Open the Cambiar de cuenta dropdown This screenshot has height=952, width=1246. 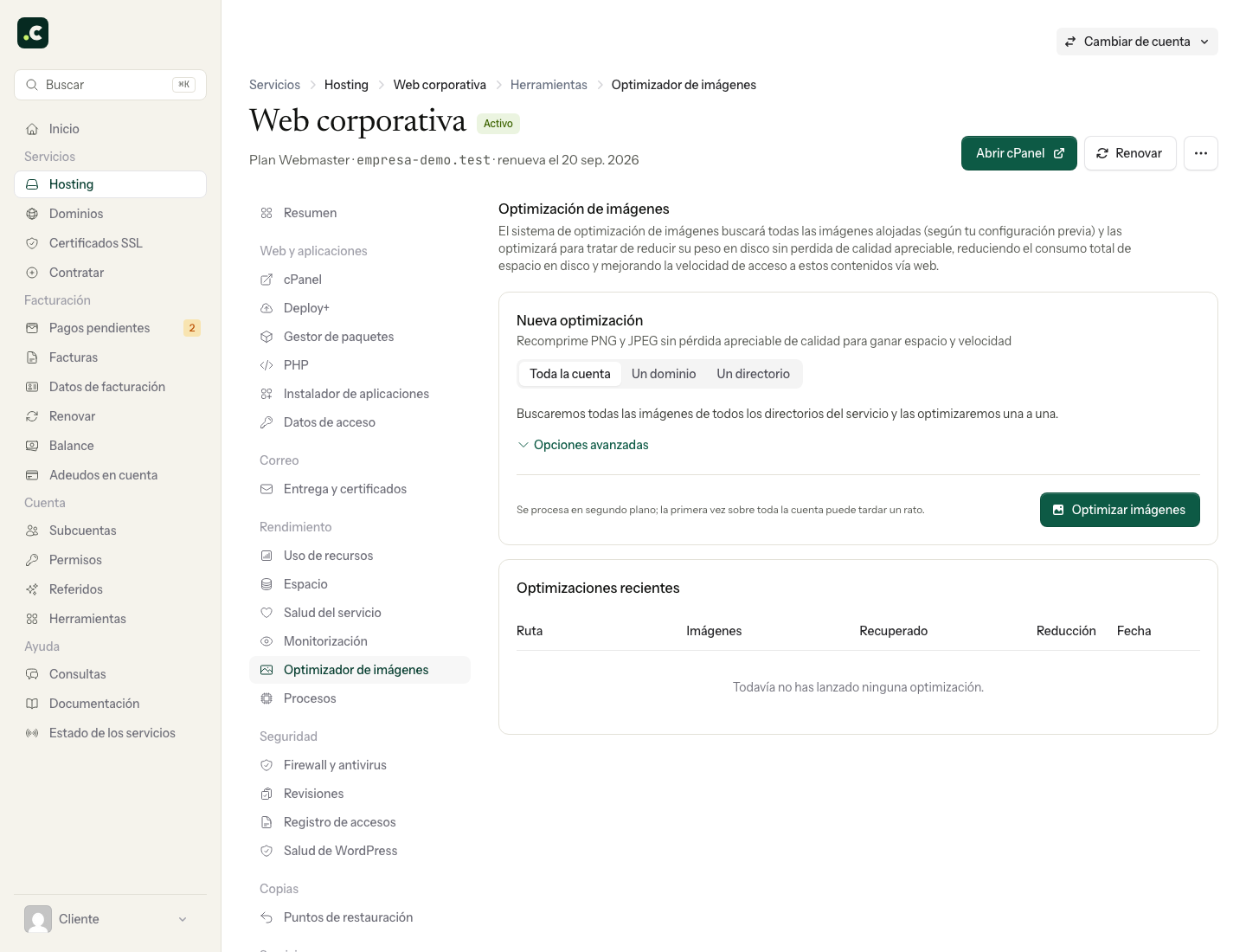[1137, 42]
